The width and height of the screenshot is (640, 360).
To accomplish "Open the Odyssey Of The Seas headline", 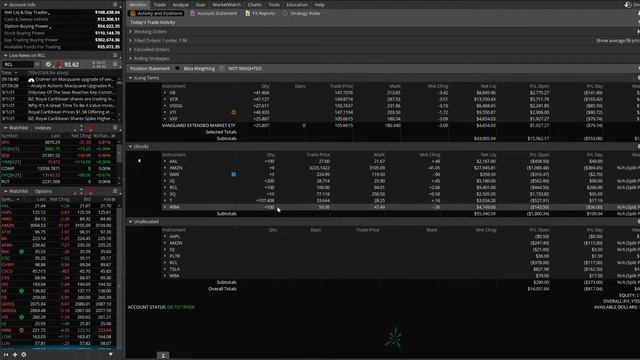I will [x=71, y=92].
